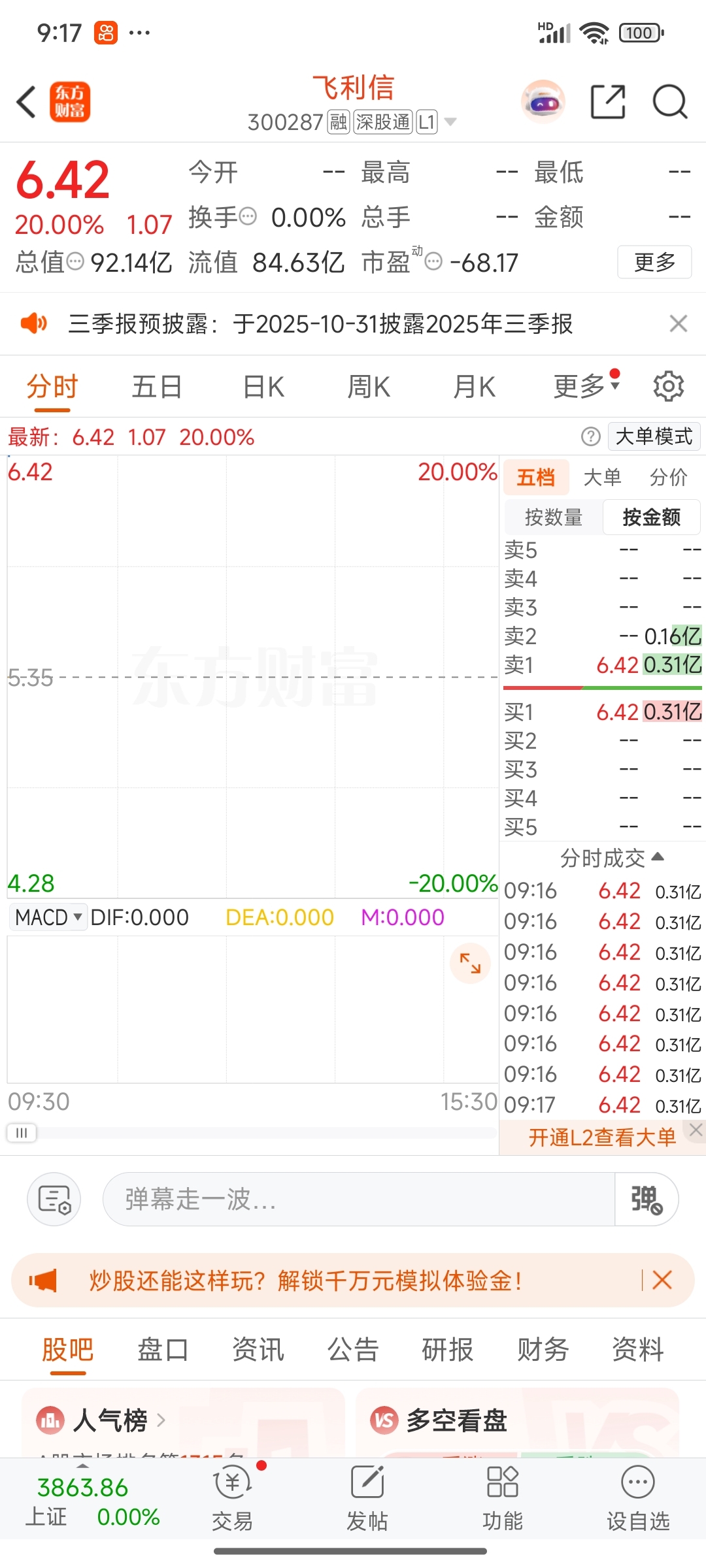This screenshot has width=706, height=1568.
Task: Switch to the 周K tab
Action: tap(369, 386)
